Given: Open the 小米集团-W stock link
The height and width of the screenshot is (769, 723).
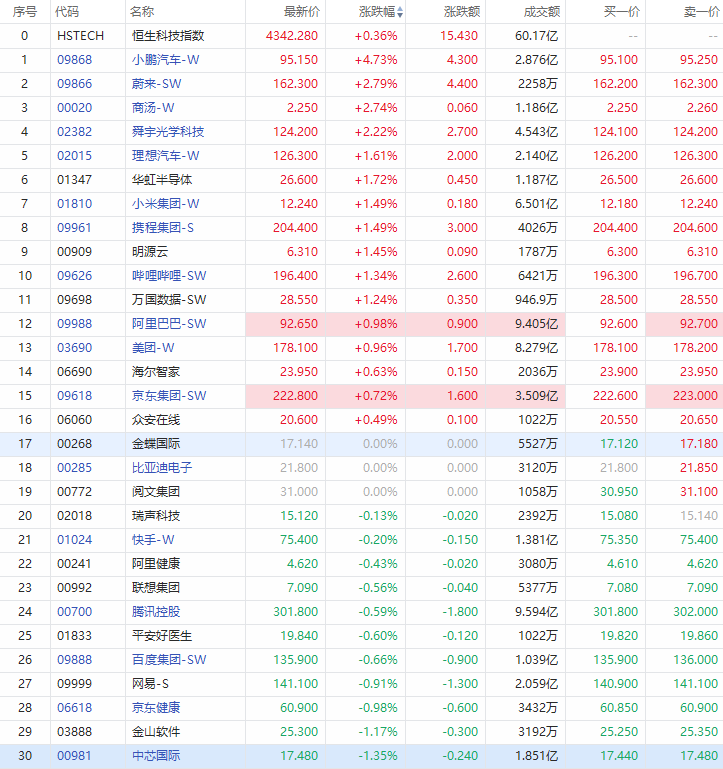Looking at the screenshot, I should [166, 204].
